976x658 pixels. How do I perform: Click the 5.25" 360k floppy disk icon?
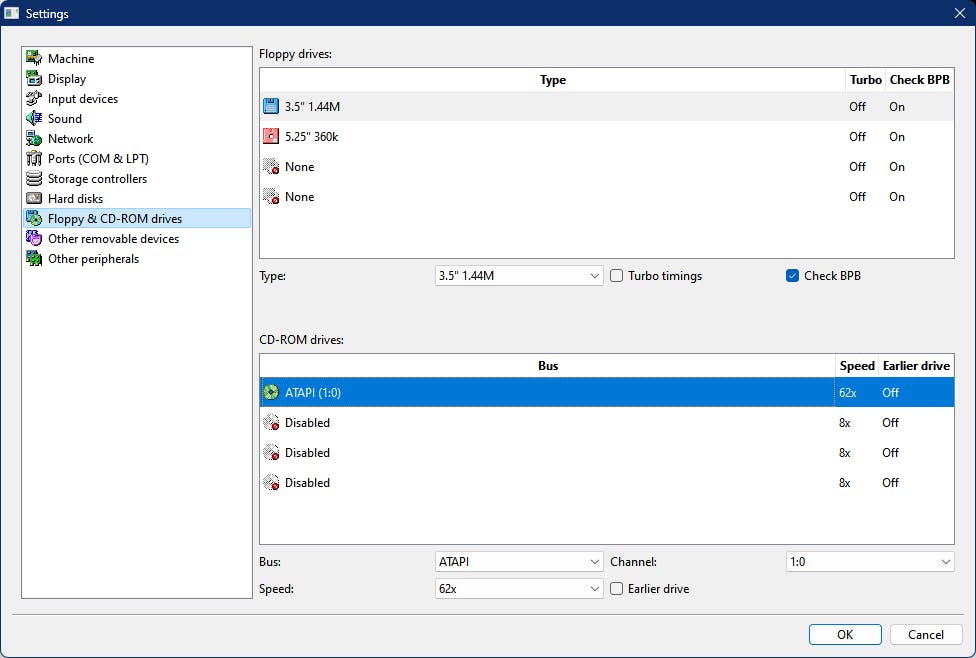[x=271, y=137]
